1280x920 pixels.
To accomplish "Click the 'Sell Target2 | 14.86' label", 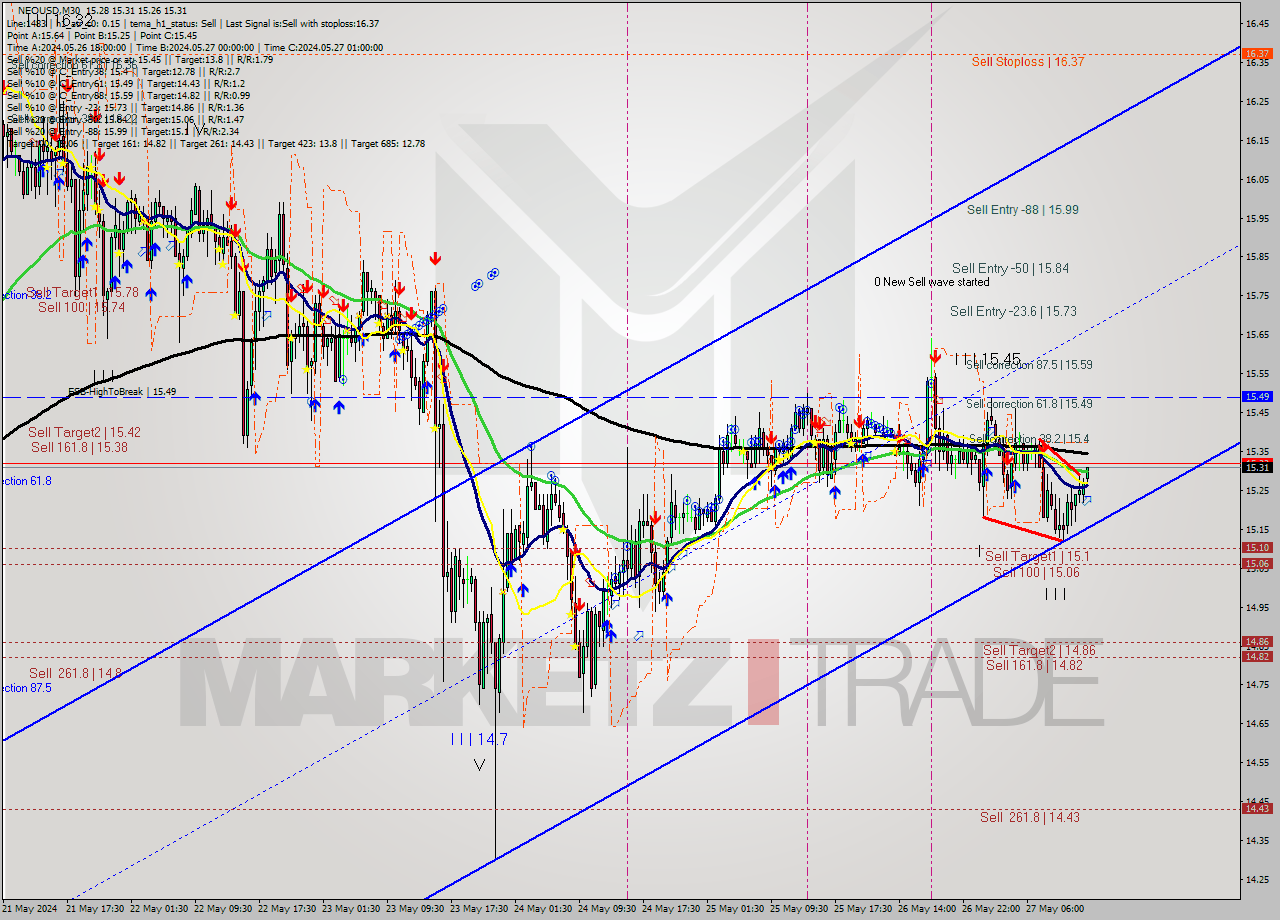I will pos(1039,650).
